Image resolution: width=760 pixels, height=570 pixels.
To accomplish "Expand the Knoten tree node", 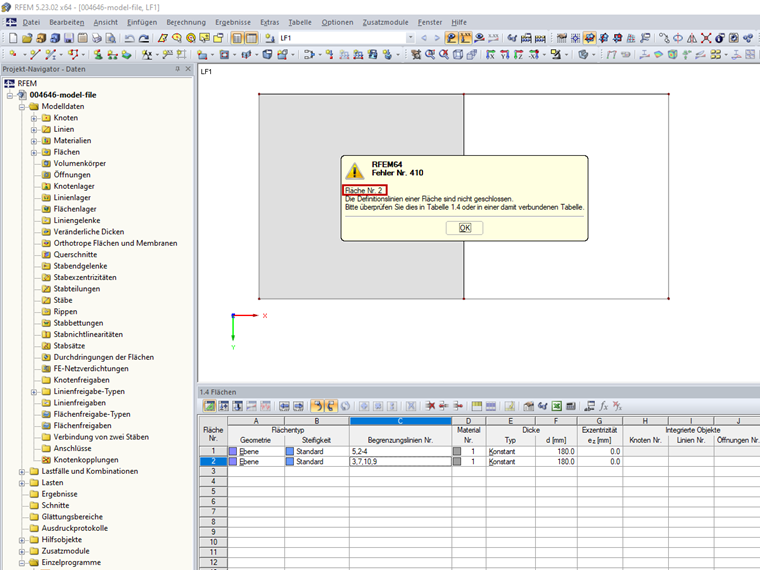I will [x=34, y=118].
